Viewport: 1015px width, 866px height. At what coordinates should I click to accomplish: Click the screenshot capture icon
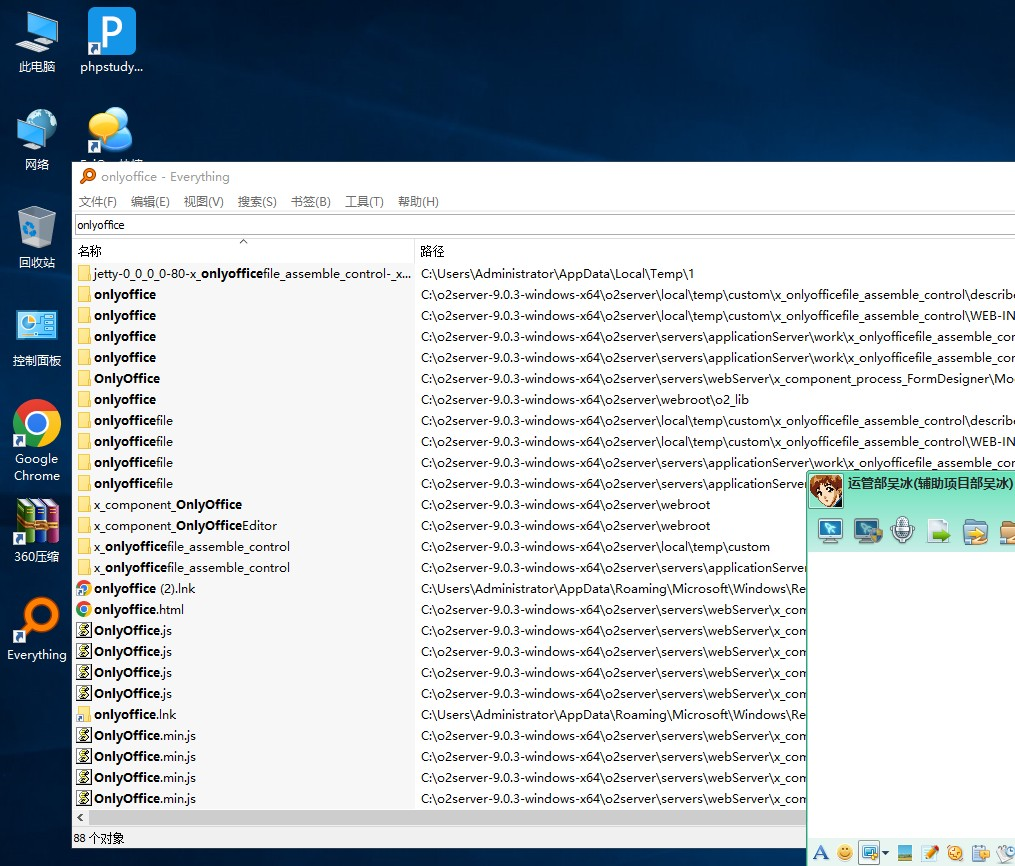pos(868,853)
